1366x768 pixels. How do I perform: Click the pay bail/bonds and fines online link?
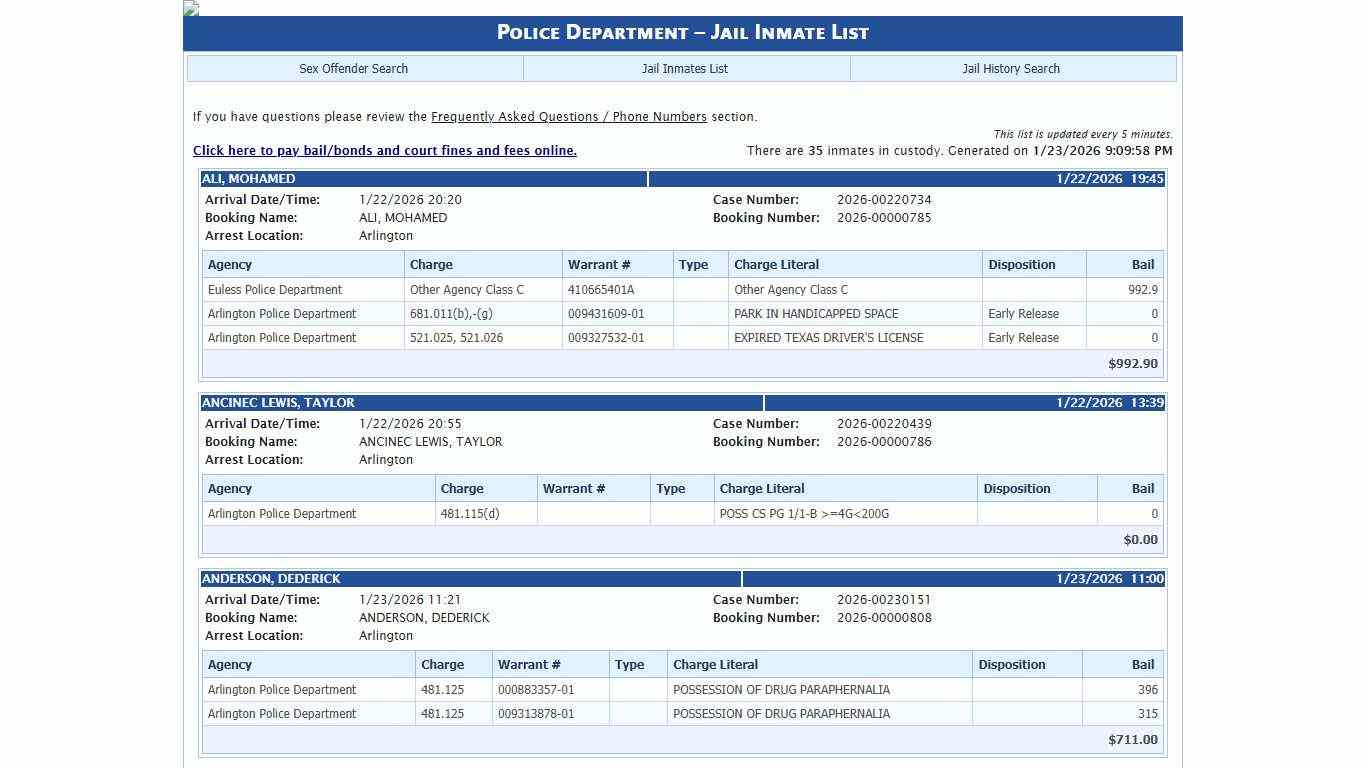(x=384, y=151)
